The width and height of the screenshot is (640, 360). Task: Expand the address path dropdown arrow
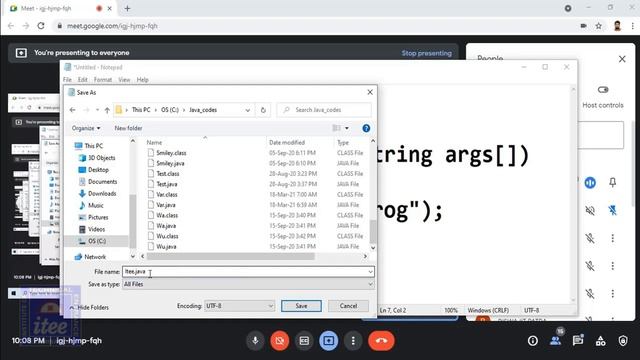click(x=247, y=110)
